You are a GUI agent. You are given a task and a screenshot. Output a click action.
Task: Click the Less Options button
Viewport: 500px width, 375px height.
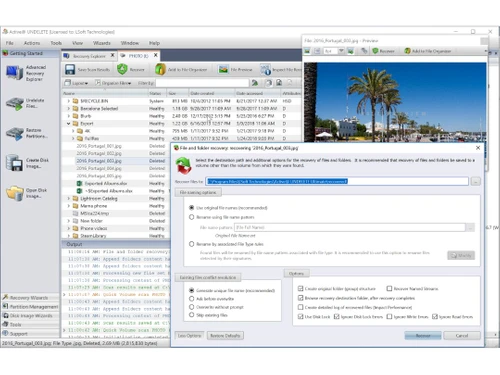coord(189,335)
